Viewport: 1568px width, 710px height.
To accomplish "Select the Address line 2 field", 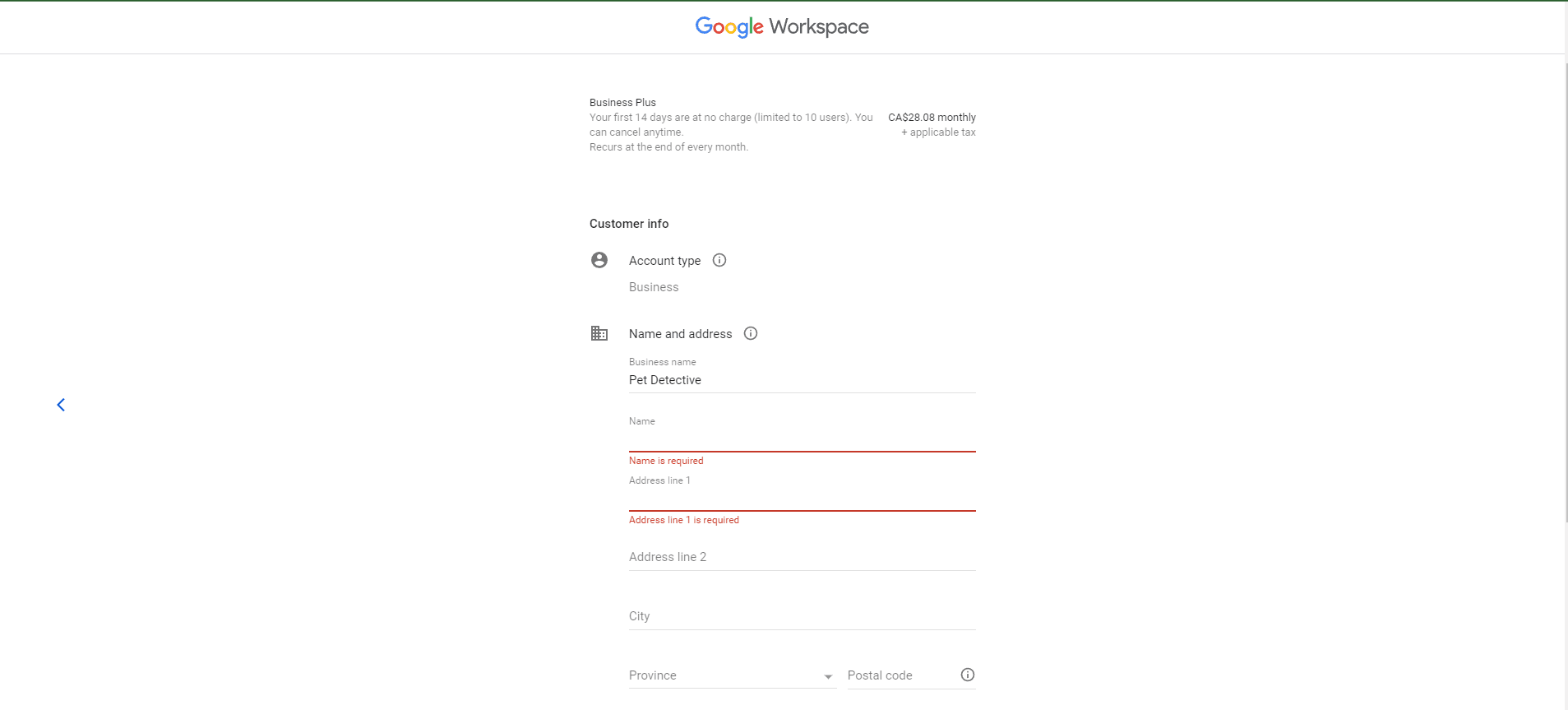I will [802, 557].
